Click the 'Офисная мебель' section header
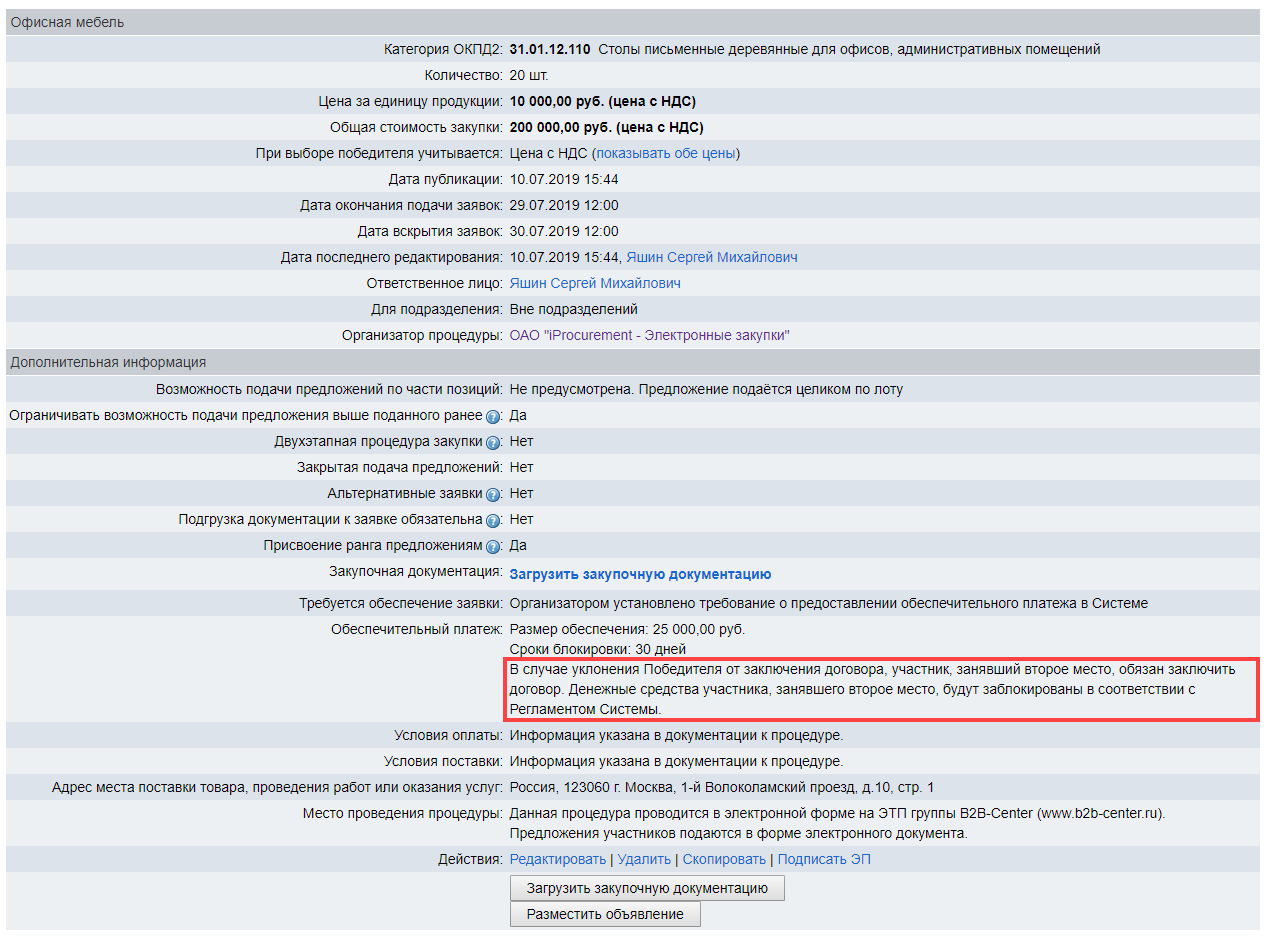The width and height of the screenshot is (1266, 937). click(x=68, y=22)
